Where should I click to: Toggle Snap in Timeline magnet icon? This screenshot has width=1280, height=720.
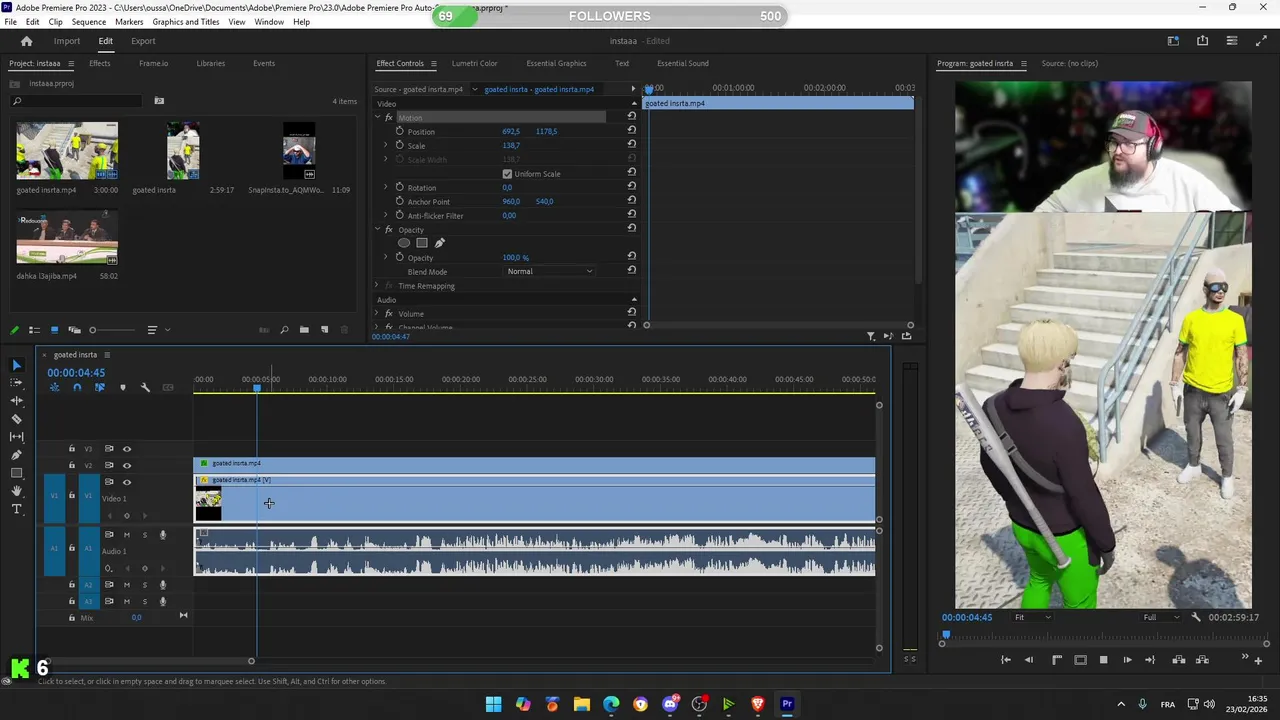click(x=77, y=387)
